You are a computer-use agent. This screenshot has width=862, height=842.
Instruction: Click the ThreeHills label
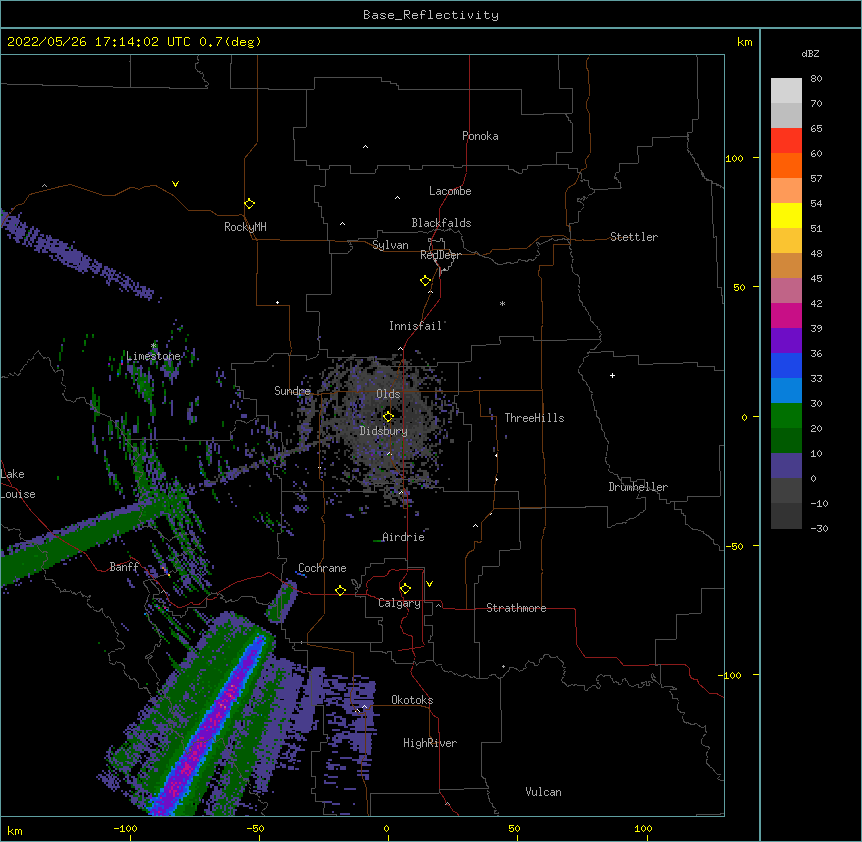pyautogui.click(x=534, y=418)
